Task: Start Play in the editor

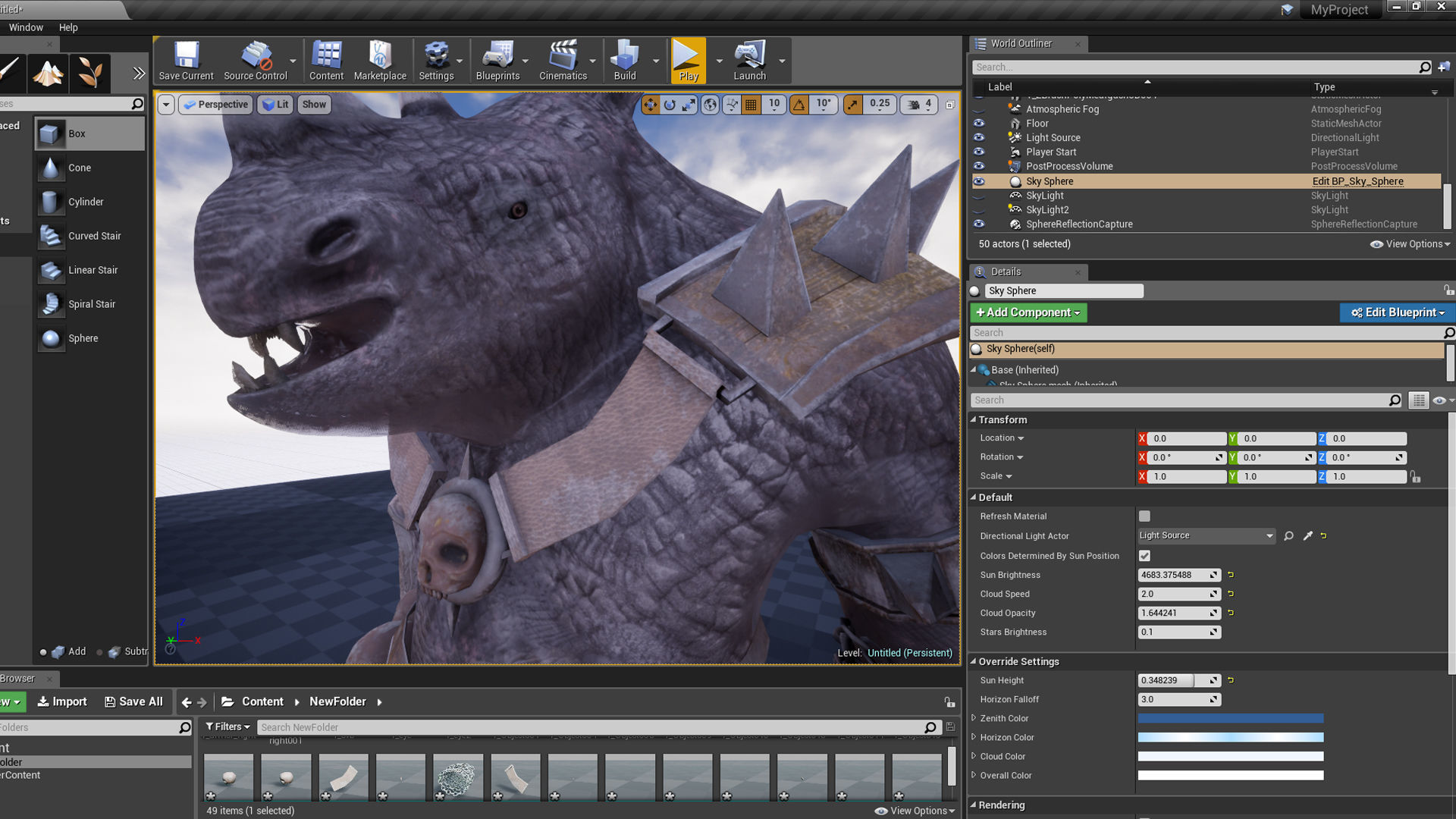Action: 689,61
